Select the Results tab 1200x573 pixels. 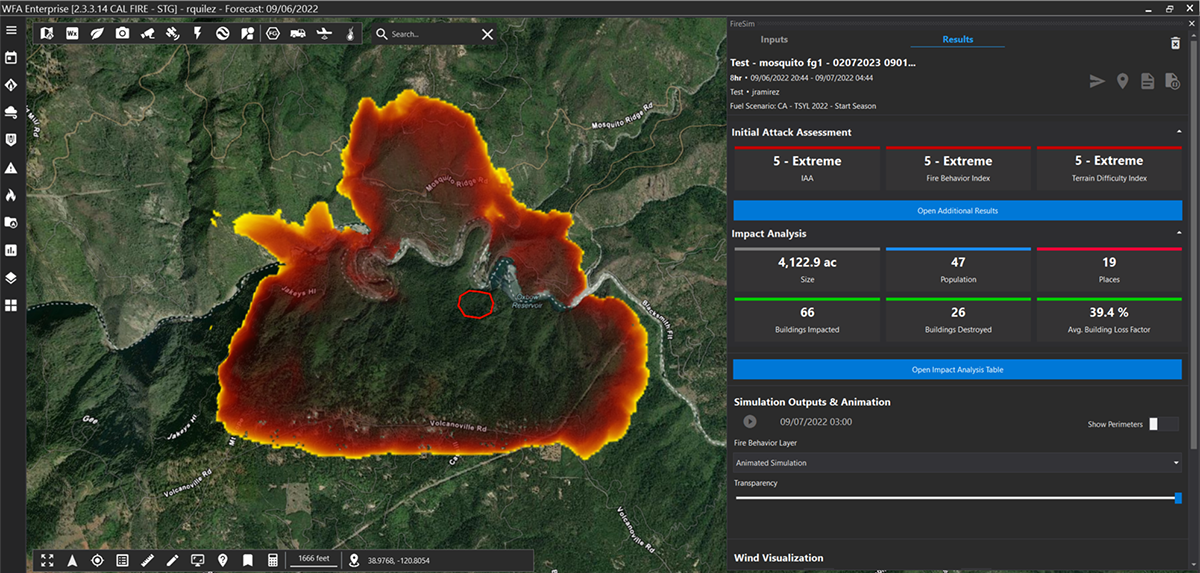click(x=957, y=40)
